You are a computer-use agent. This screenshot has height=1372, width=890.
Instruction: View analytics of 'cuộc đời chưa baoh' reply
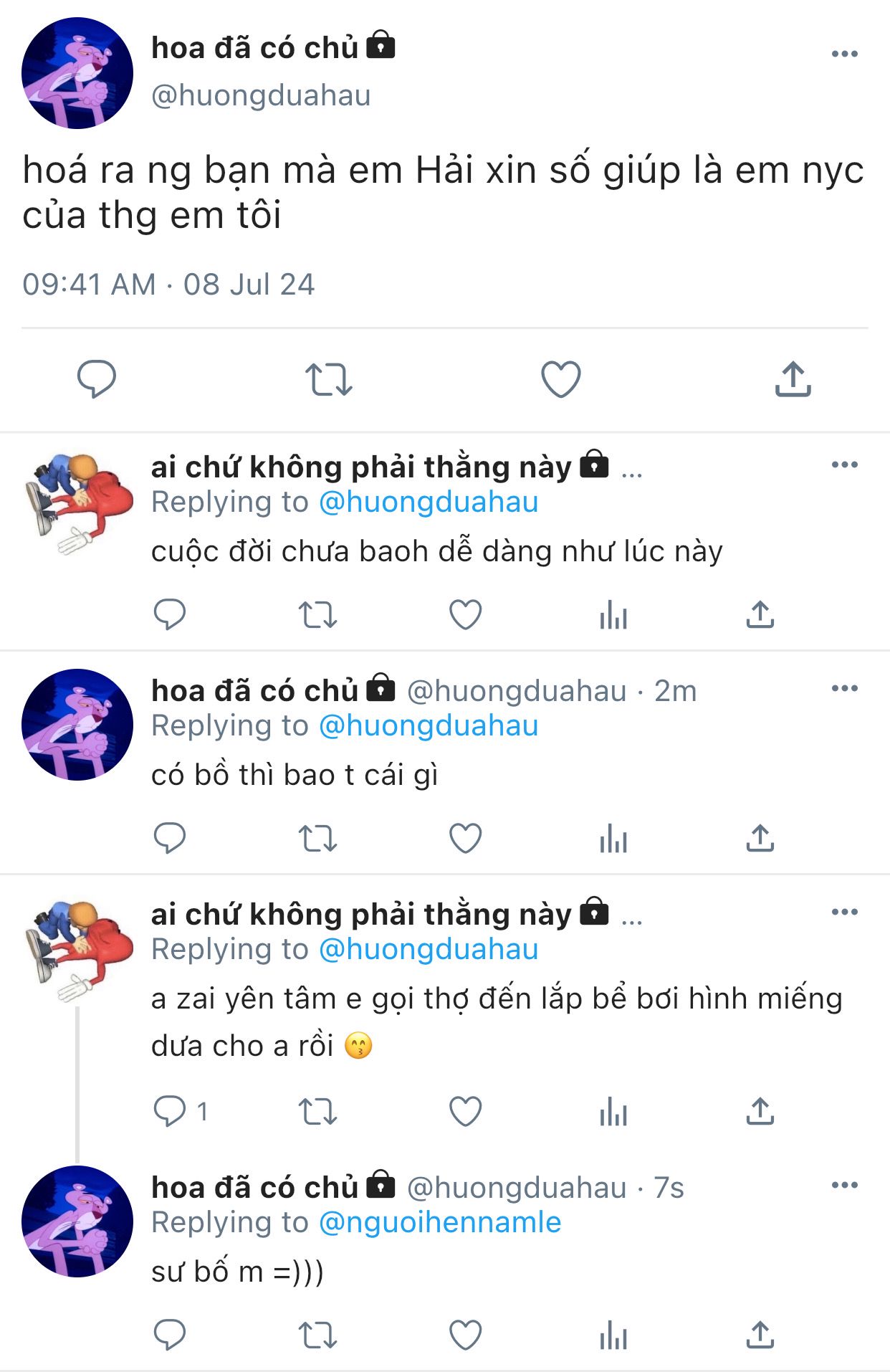(613, 615)
